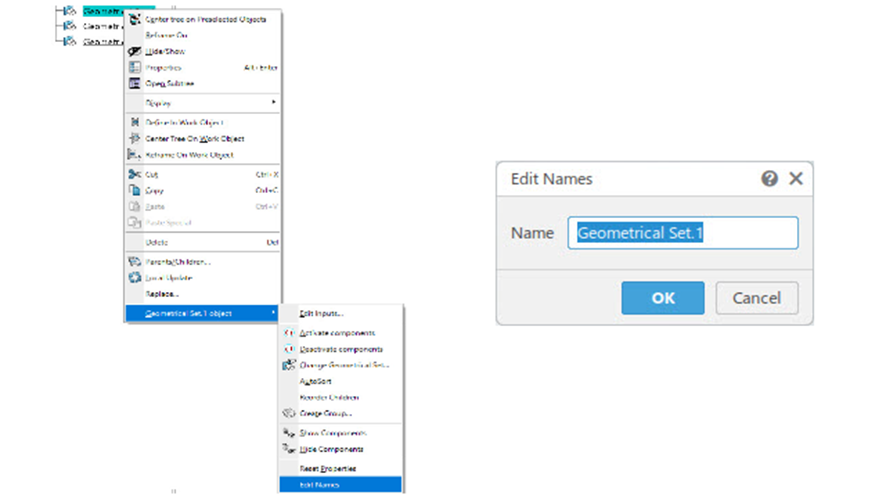Select the highlighted Geometrical Set tree node
886x499 pixels.
[x=104, y=10]
